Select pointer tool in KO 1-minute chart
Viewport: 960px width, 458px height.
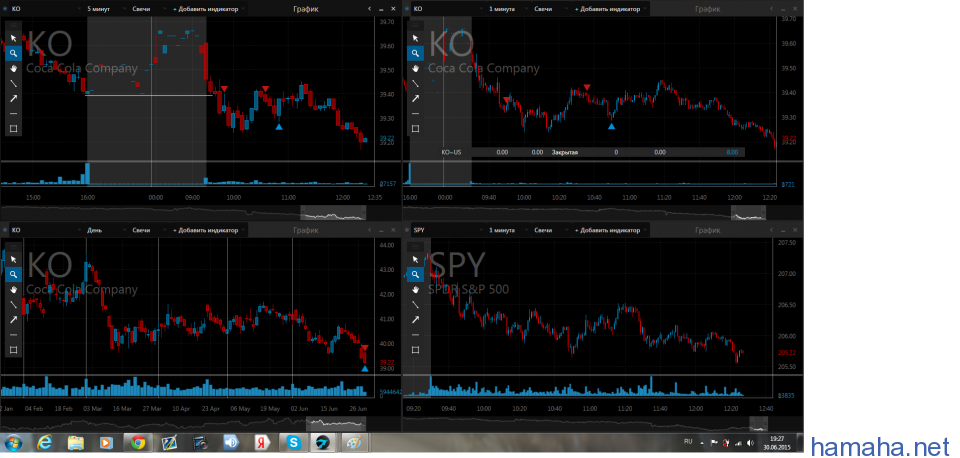[416, 38]
